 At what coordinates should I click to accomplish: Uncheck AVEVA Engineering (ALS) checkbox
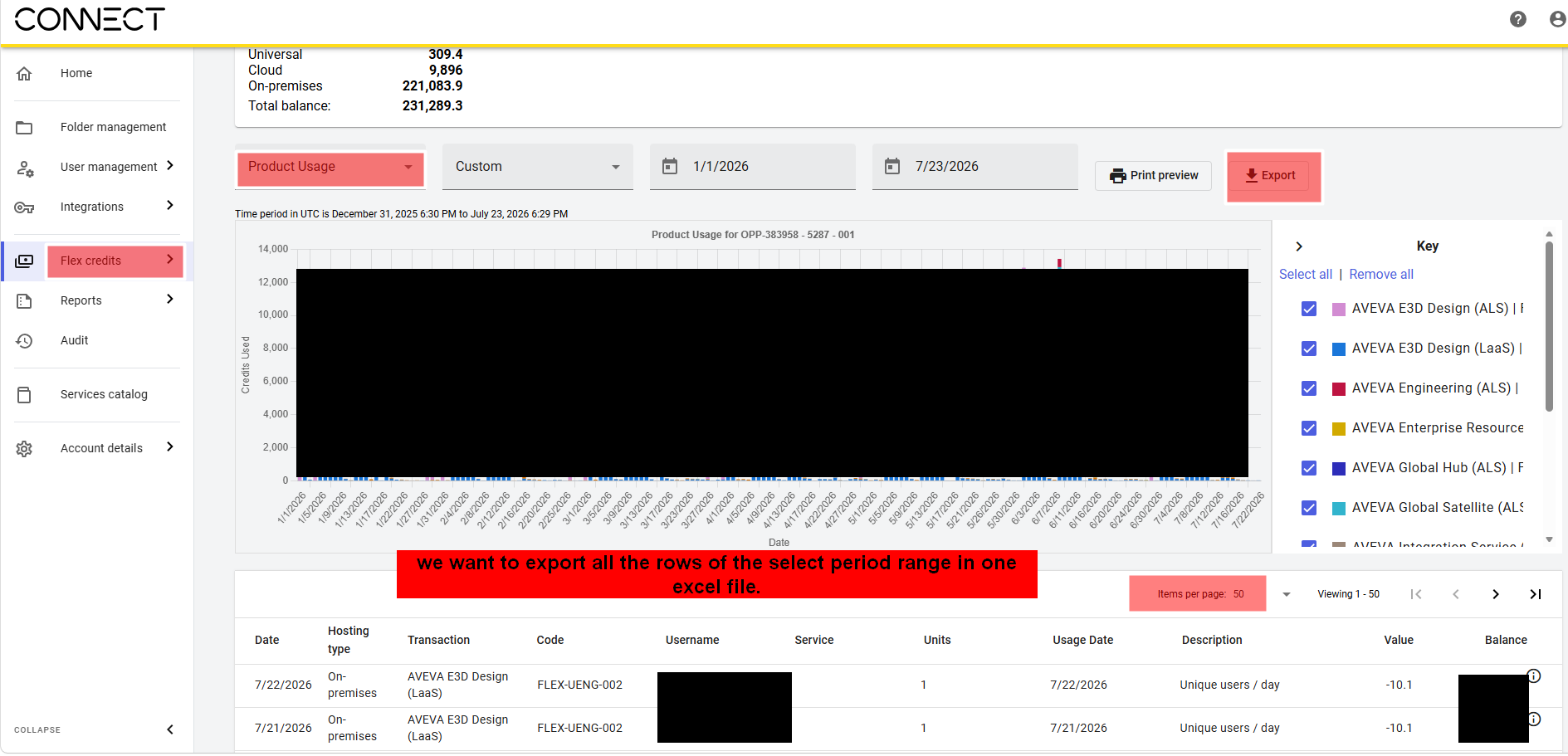pyautogui.click(x=1309, y=388)
